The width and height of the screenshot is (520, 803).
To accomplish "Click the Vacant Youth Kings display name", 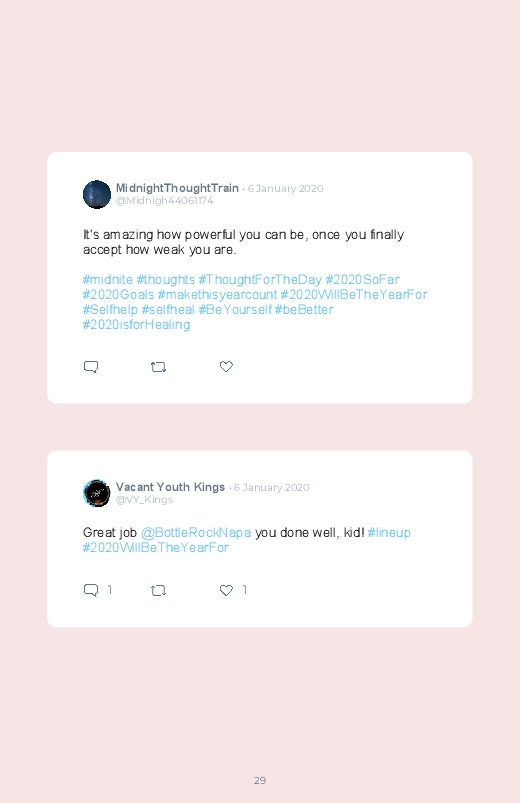I will (x=170, y=487).
